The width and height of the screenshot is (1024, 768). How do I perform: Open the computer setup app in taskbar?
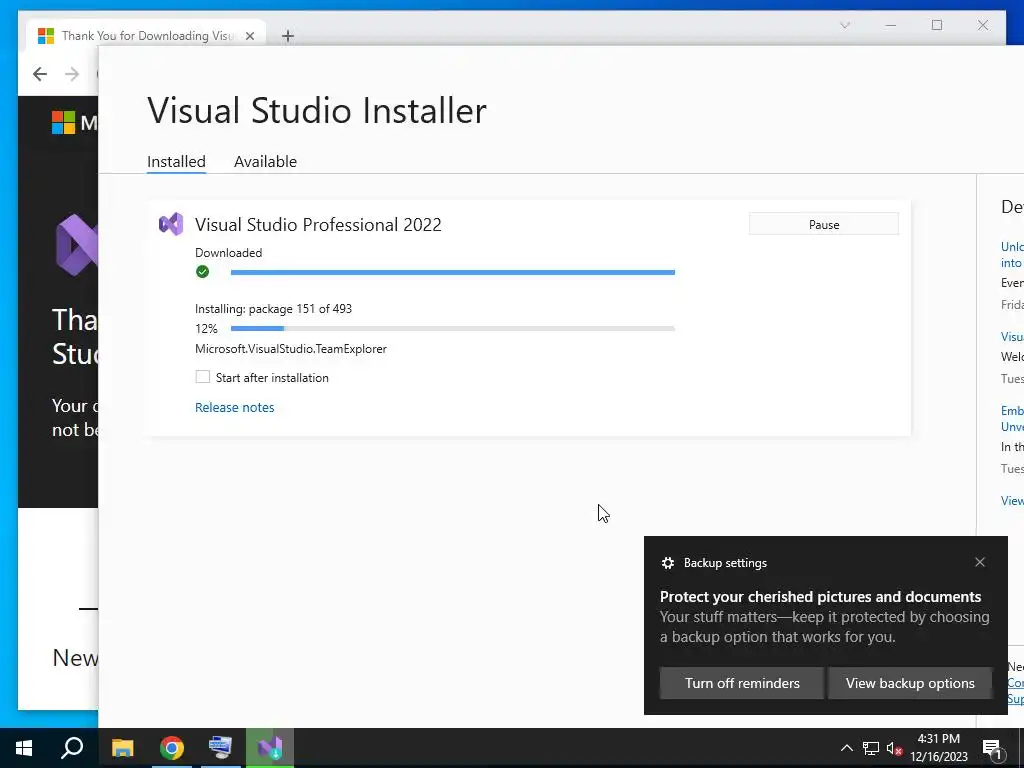point(220,748)
